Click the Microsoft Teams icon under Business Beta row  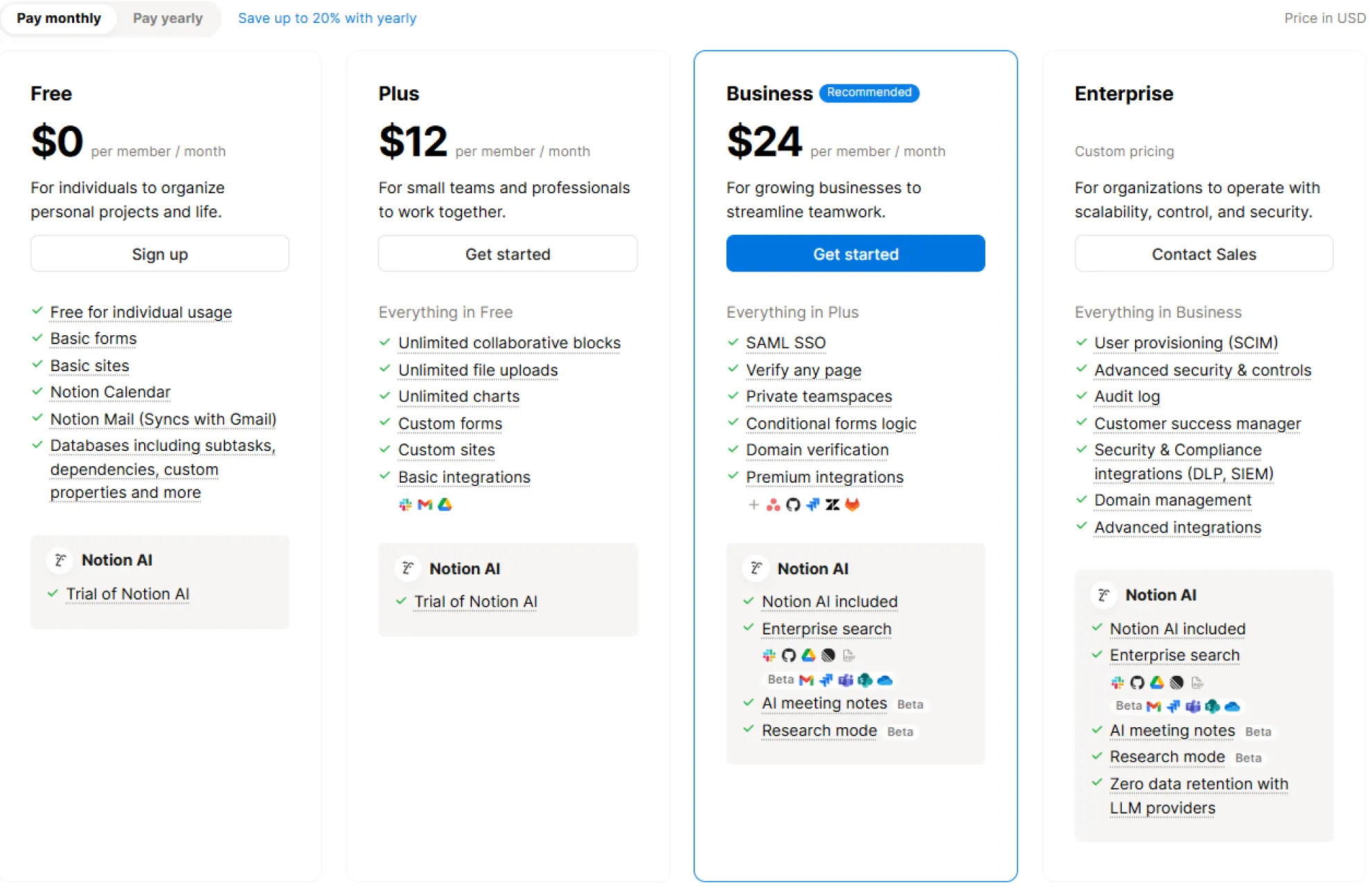click(x=846, y=681)
